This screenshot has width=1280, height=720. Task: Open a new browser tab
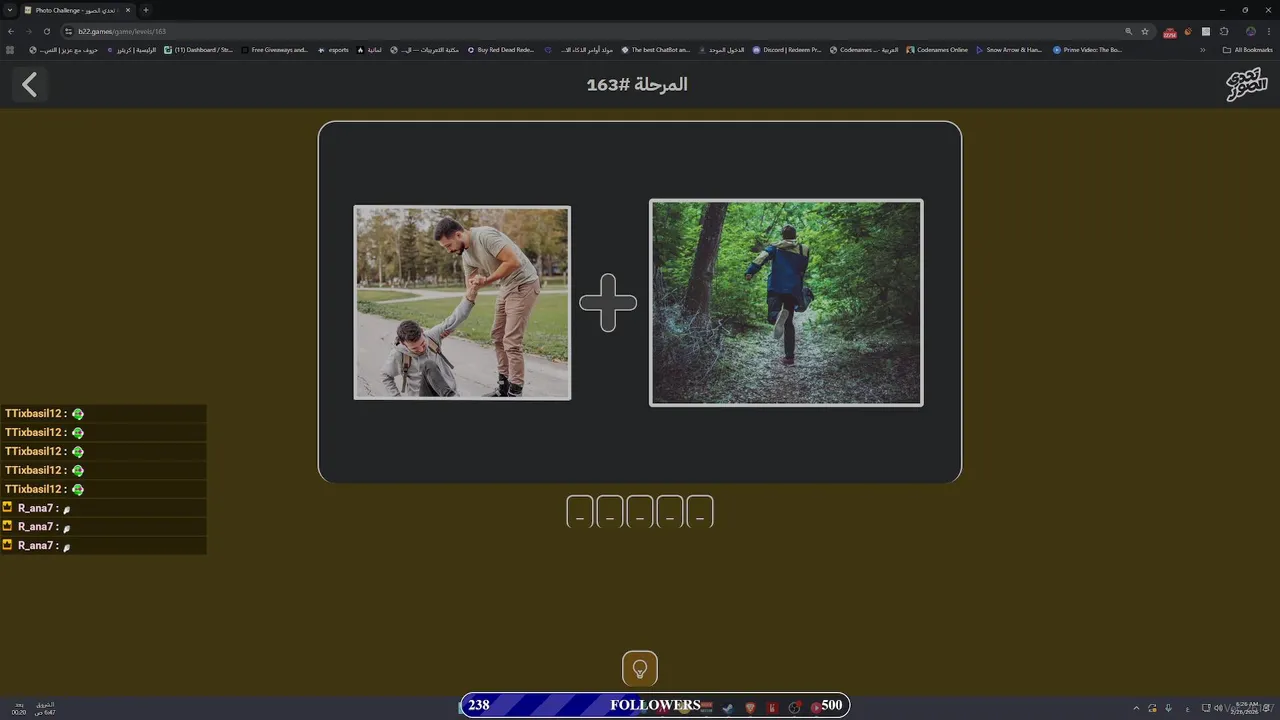click(146, 10)
